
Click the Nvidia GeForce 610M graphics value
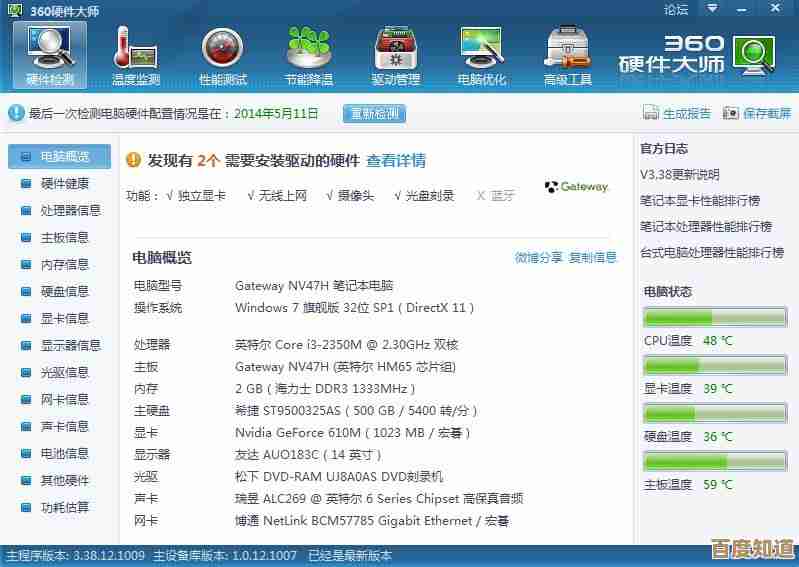352,433
